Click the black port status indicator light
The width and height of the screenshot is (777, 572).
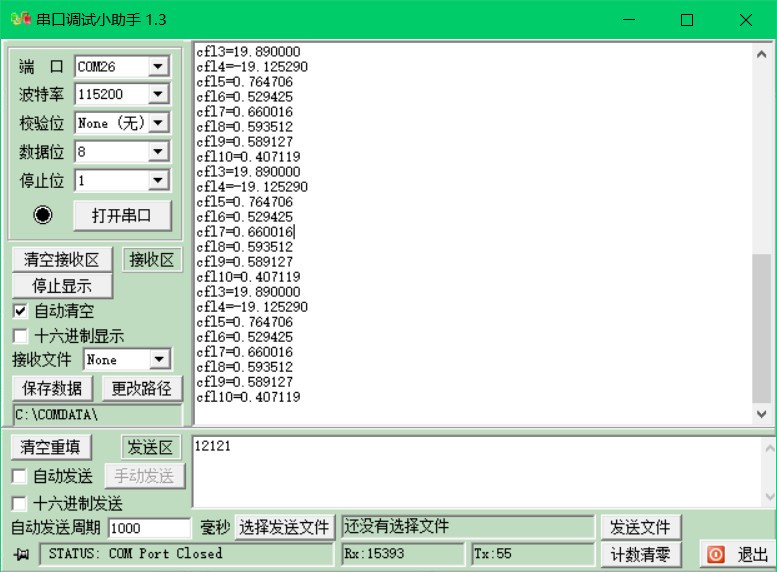tap(43, 215)
